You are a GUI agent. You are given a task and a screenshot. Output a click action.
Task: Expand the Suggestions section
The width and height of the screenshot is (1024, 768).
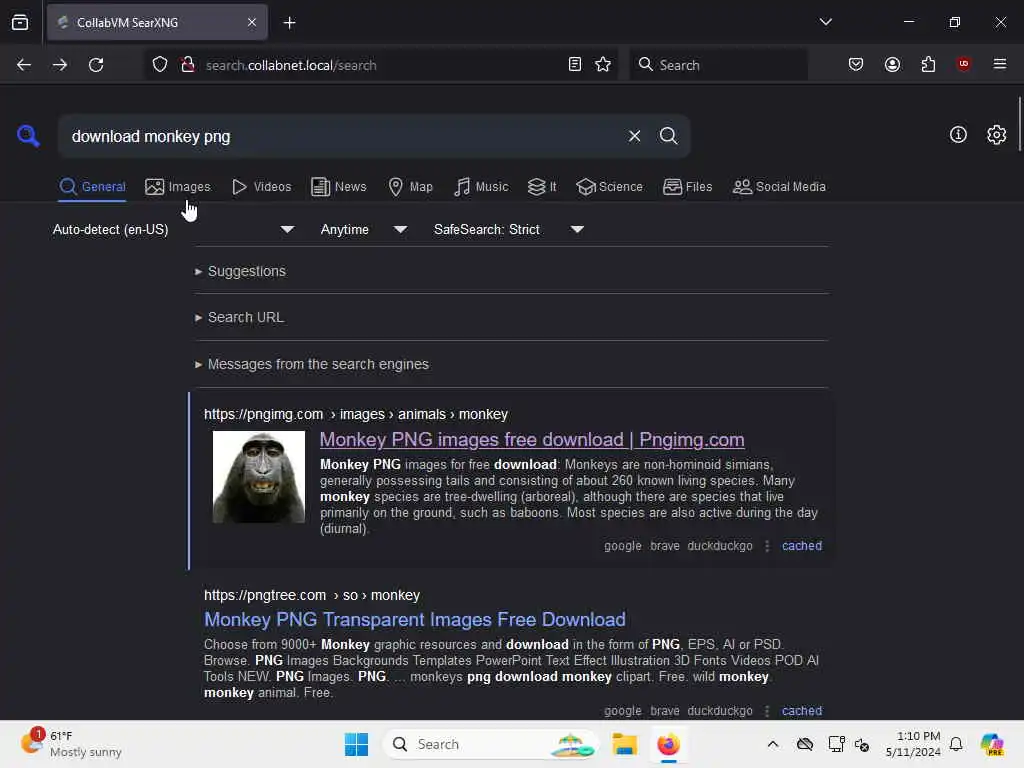pyautogui.click(x=240, y=271)
